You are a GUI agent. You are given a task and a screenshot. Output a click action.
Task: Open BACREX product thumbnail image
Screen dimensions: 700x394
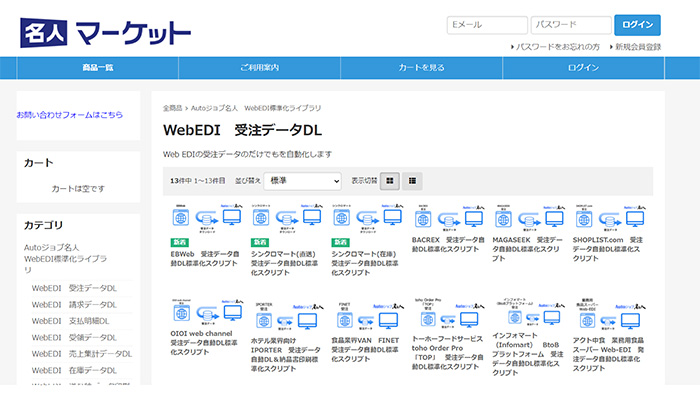pos(448,218)
